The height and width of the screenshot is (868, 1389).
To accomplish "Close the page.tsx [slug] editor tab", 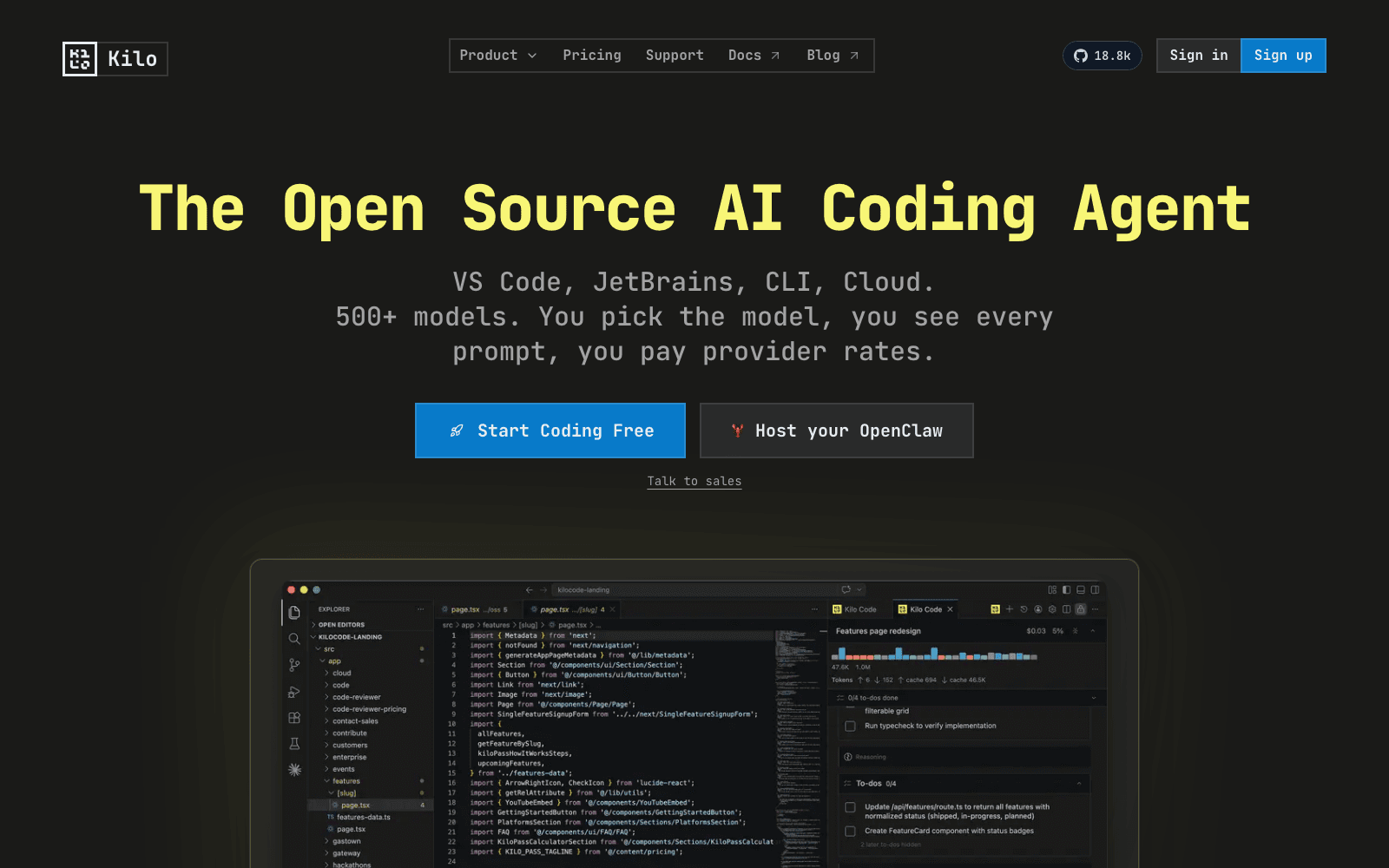I will coord(613,609).
